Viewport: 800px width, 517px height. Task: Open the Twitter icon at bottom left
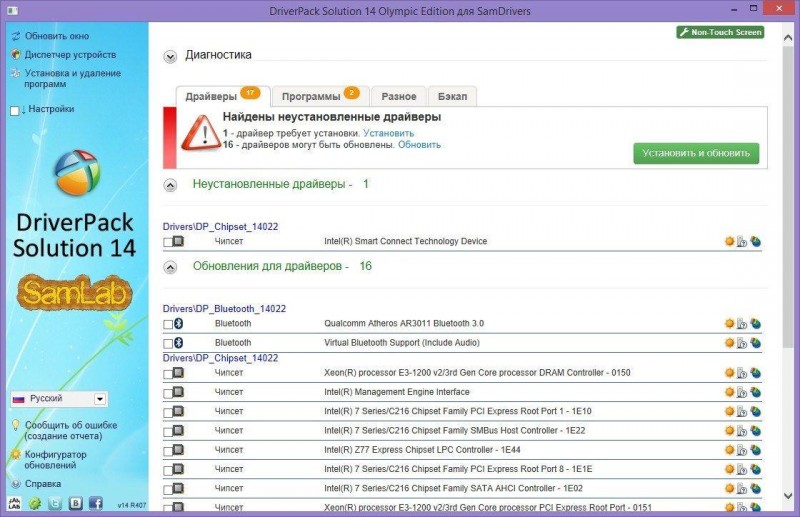(55, 504)
